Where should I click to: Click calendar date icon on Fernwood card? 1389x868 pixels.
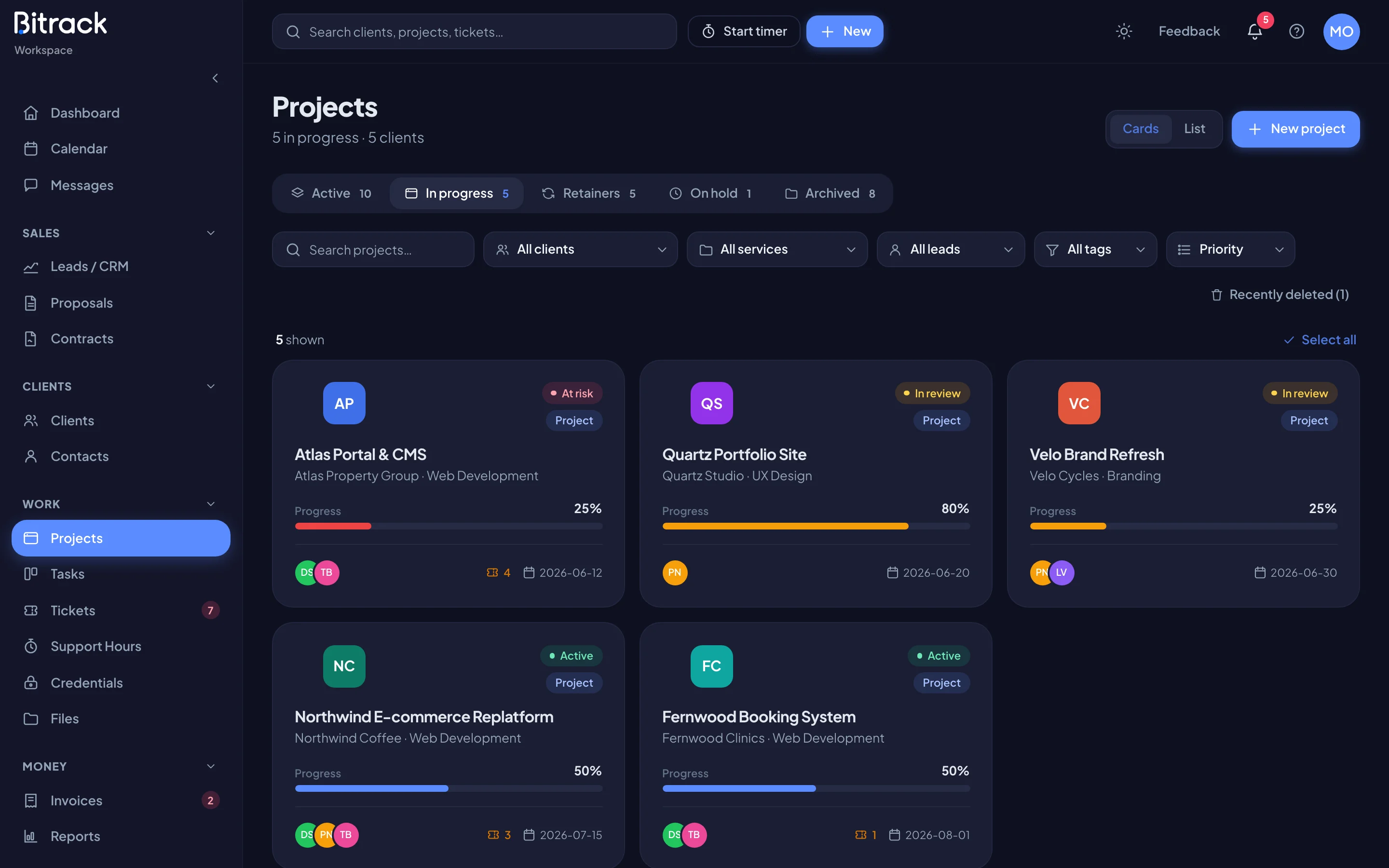pyautogui.click(x=894, y=835)
